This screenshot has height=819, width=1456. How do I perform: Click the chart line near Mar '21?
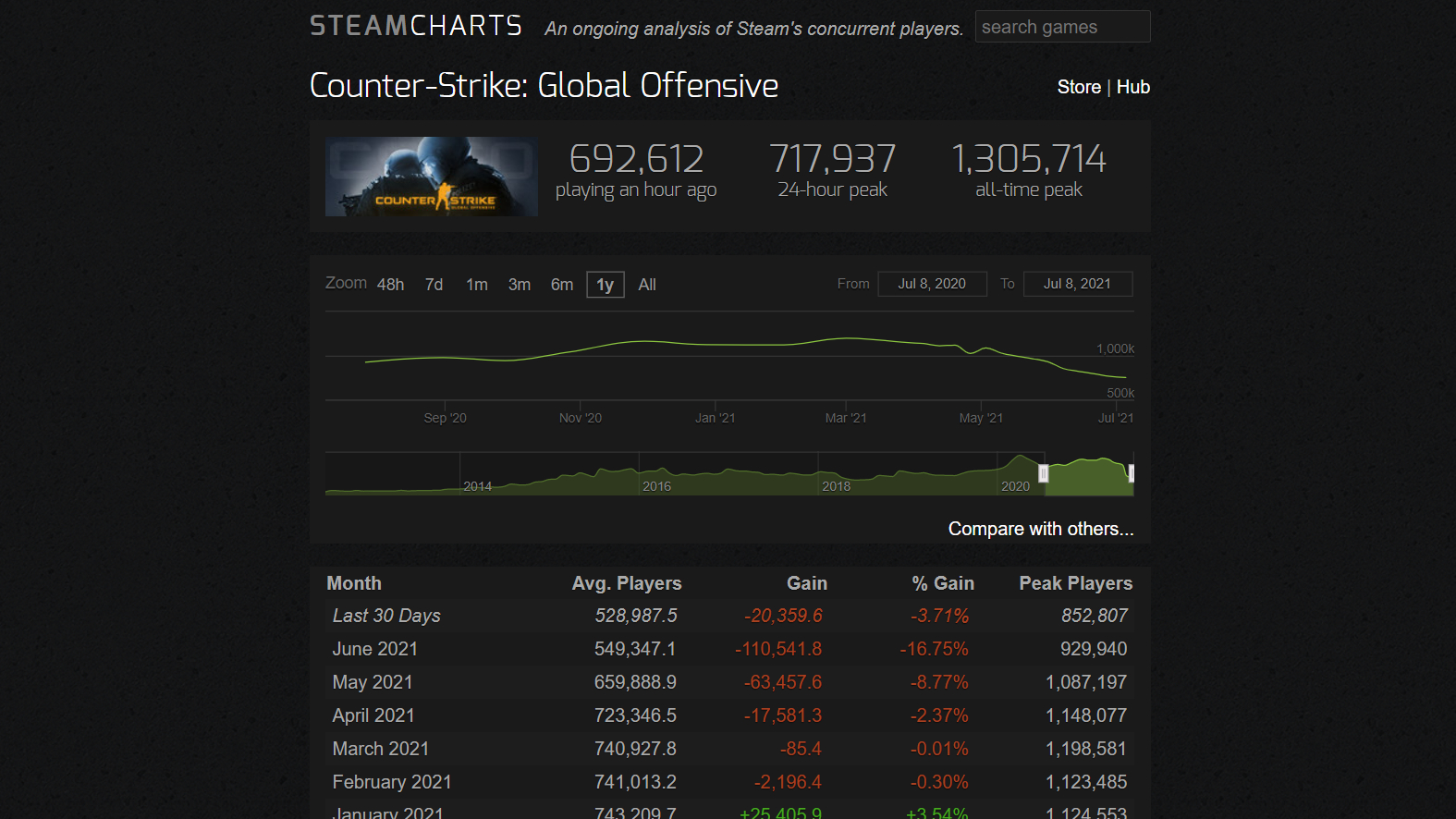point(846,338)
